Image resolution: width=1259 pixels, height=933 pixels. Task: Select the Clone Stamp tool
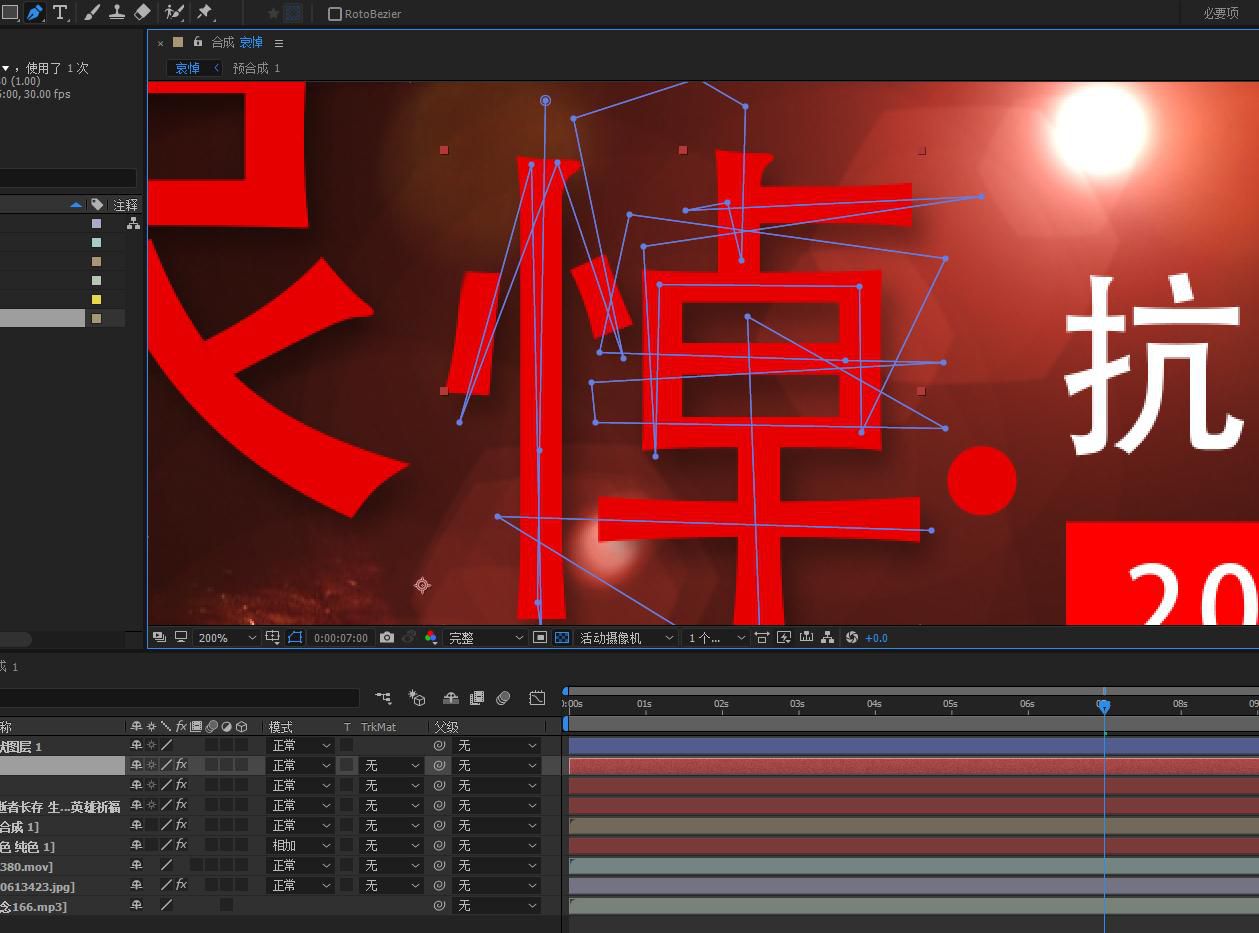pyautogui.click(x=119, y=13)
